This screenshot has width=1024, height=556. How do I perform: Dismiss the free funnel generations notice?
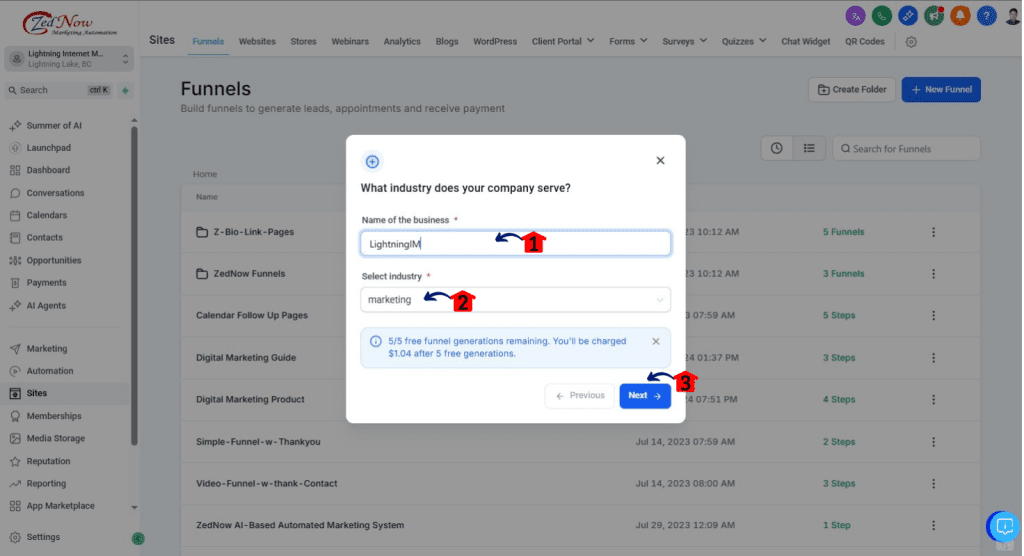point(656,342)
